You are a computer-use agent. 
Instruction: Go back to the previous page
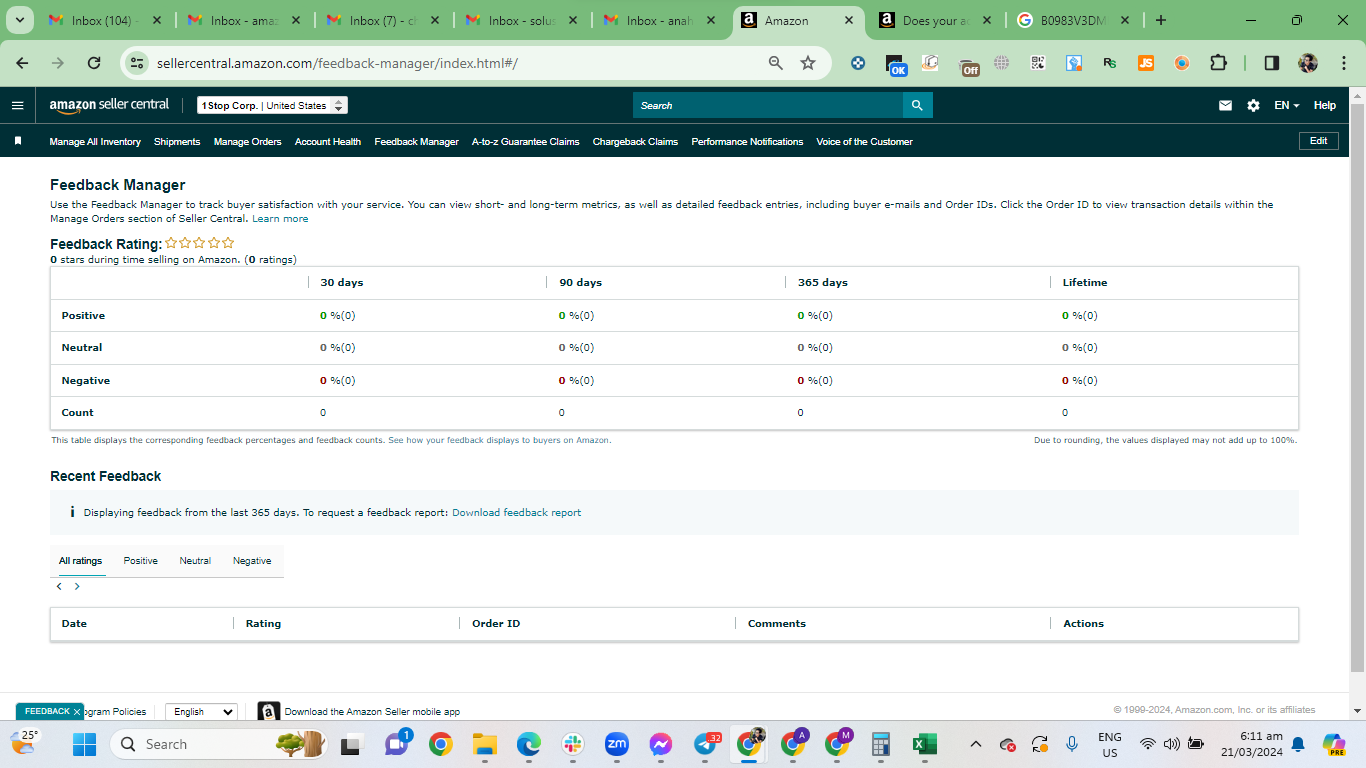click(22, 63)
